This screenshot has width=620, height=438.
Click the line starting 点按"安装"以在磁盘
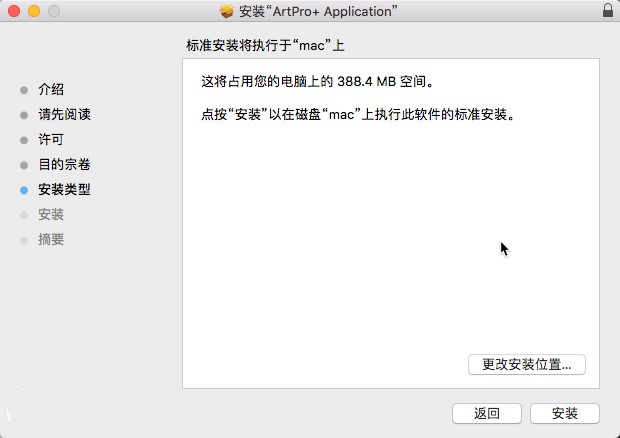[359, 115]
